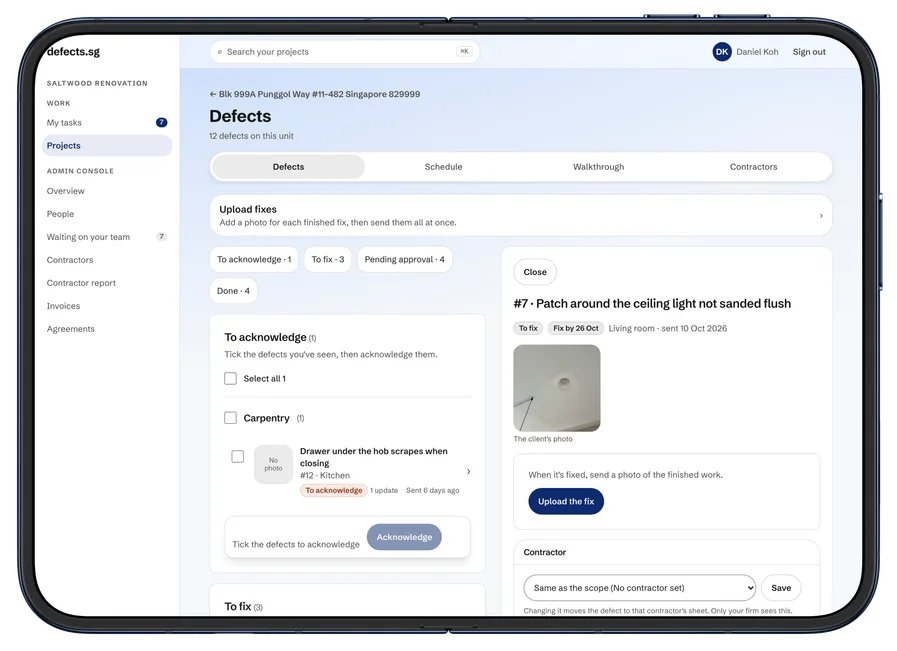Click the search magnifier icon

tap(220, 52)
